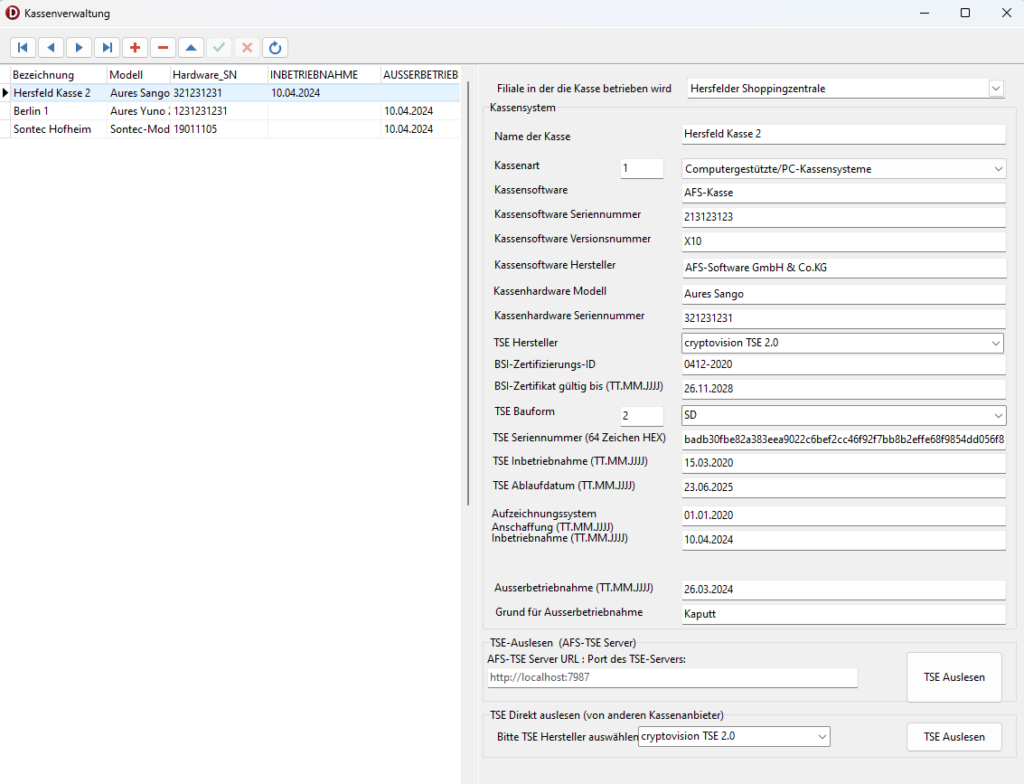Jump to the first record in the navigator
This screenshot has width=1024, height=784.
coord(22,48)
